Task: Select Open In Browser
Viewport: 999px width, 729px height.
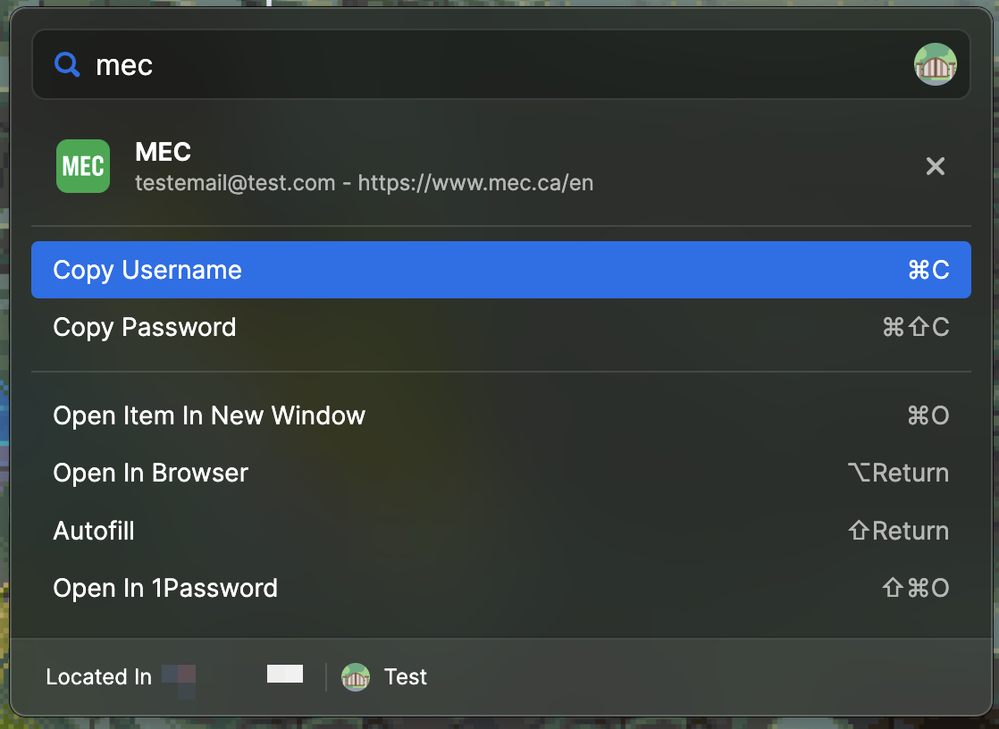Action: (150, 473)
